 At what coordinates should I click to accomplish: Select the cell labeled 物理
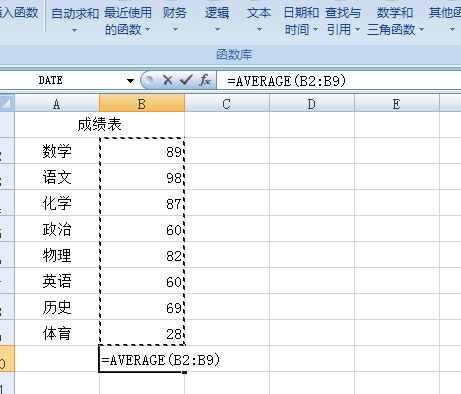(x=57, y=255)
